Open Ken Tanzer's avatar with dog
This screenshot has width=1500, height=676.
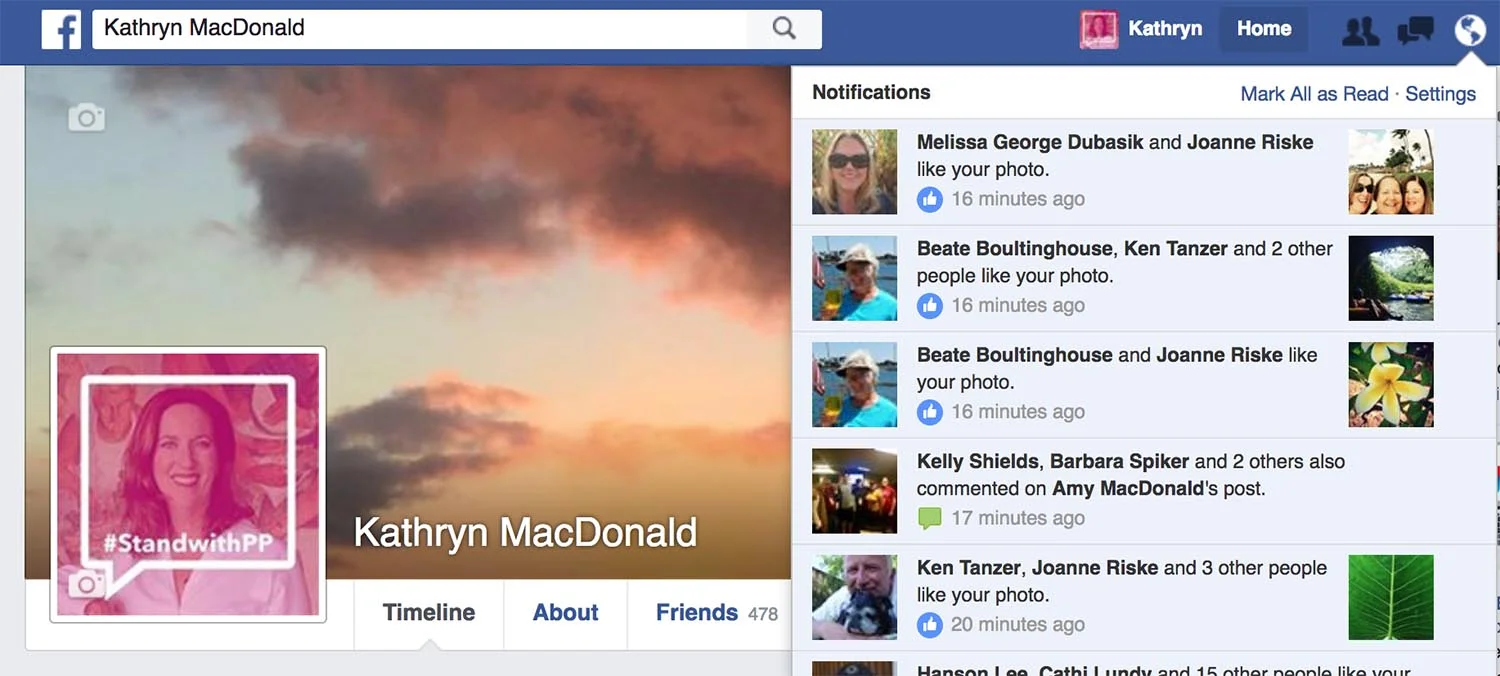854,598
